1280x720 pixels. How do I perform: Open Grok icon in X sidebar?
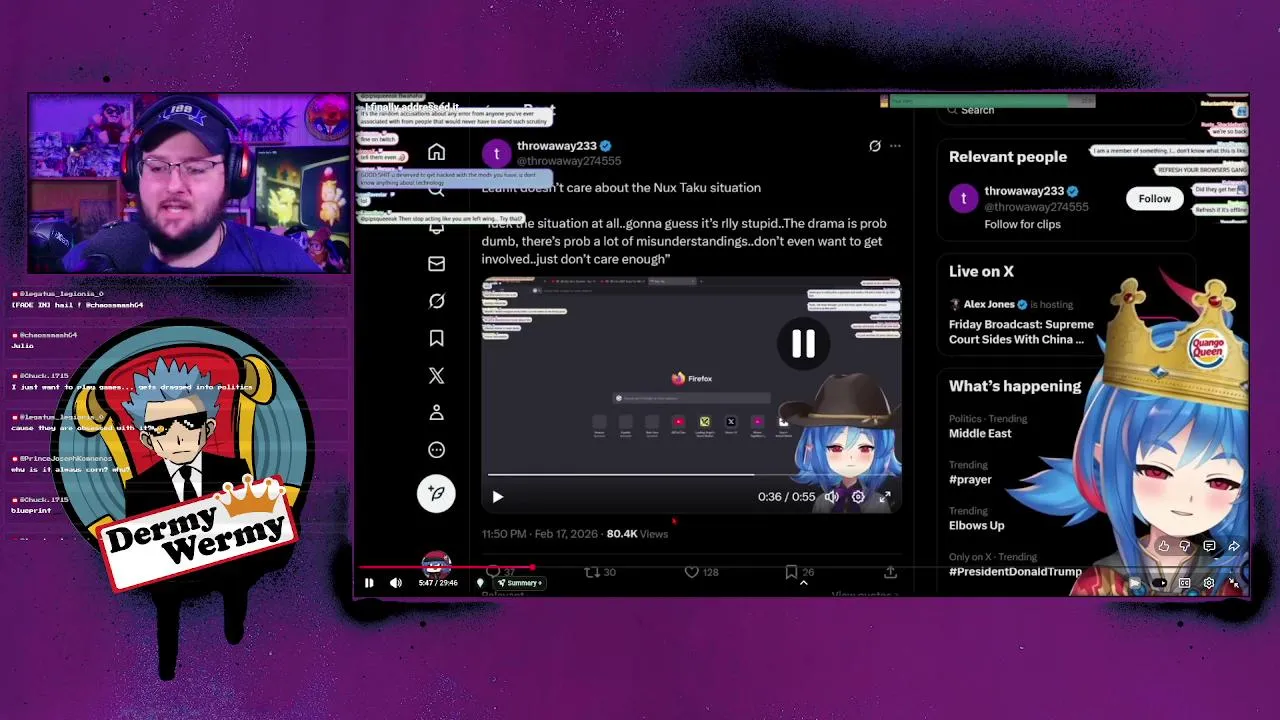(x=437, y=301)
